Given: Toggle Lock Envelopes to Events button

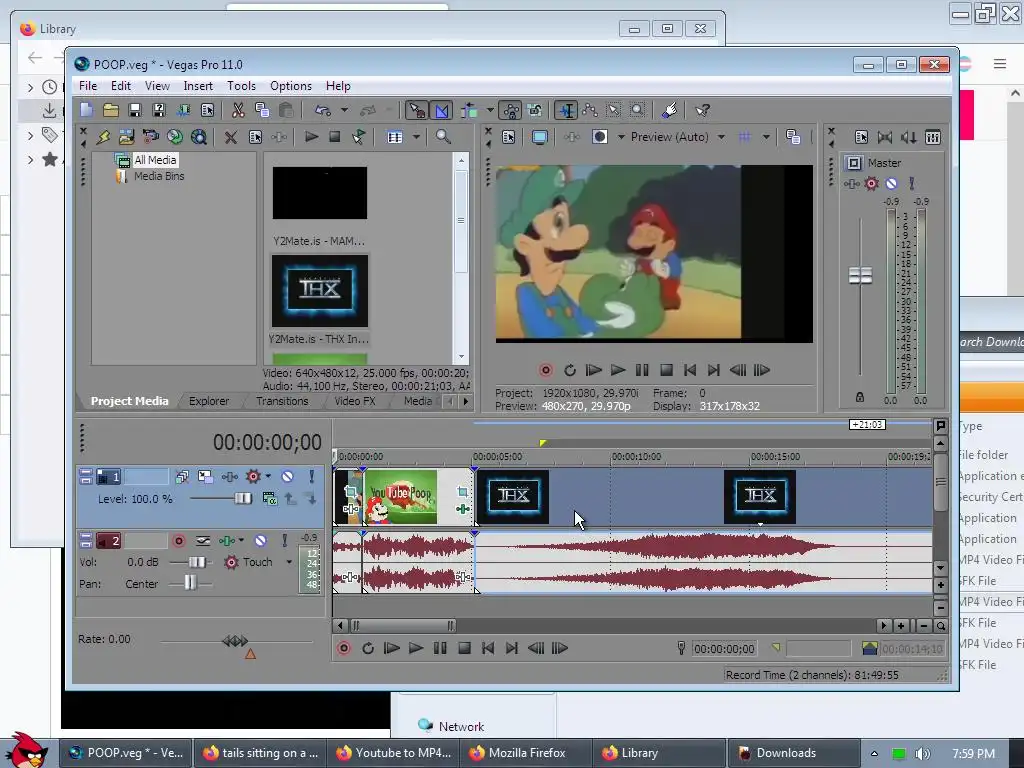Looking at the screenshot, I should [x=511, y=110].
